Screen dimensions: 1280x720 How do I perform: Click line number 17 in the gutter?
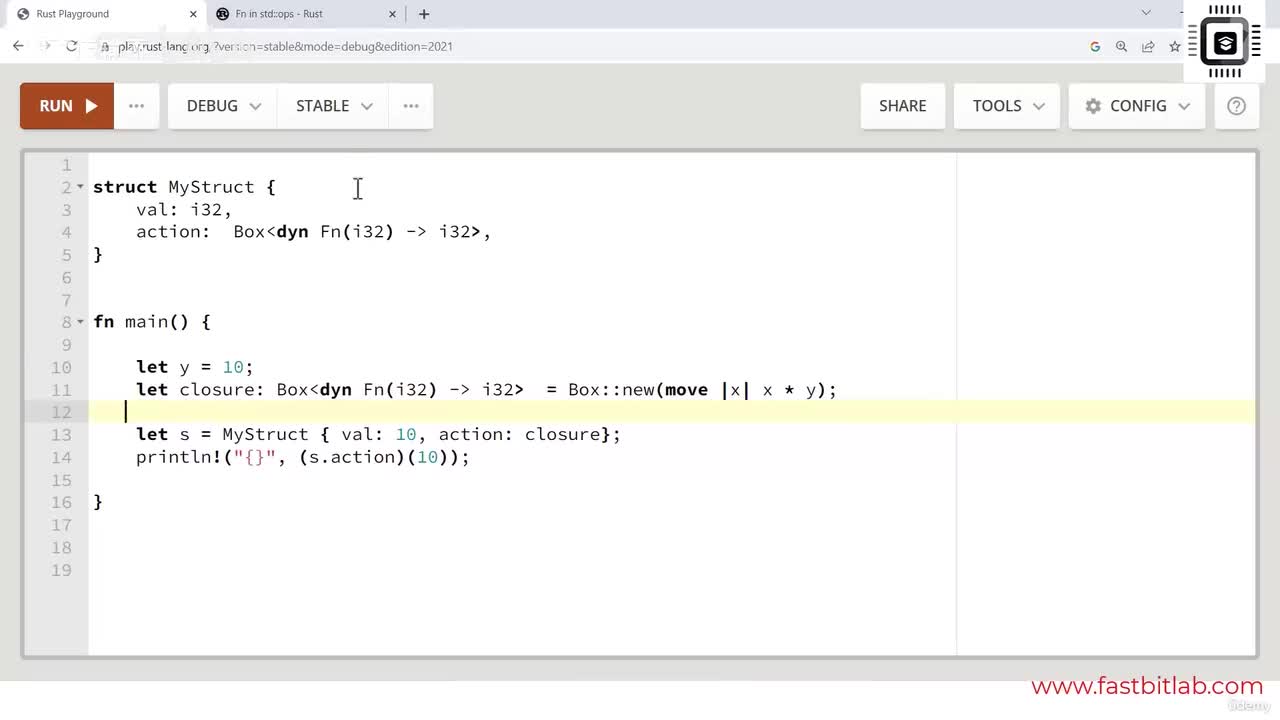coord(61,525)
